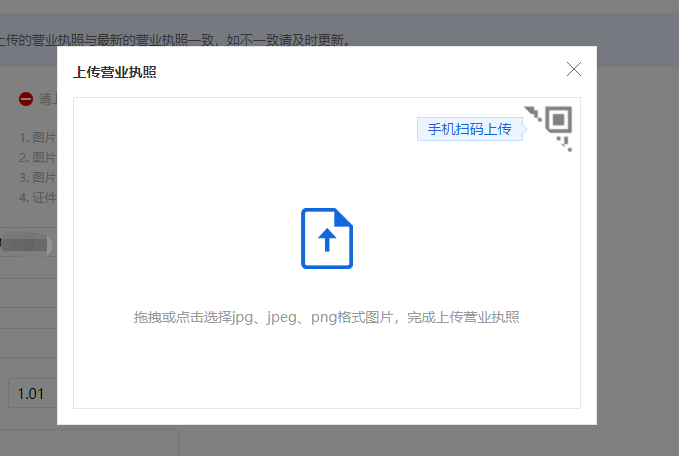Click dimmed background right of the dialog
This screenshot has height=456, width=679.
638,250
